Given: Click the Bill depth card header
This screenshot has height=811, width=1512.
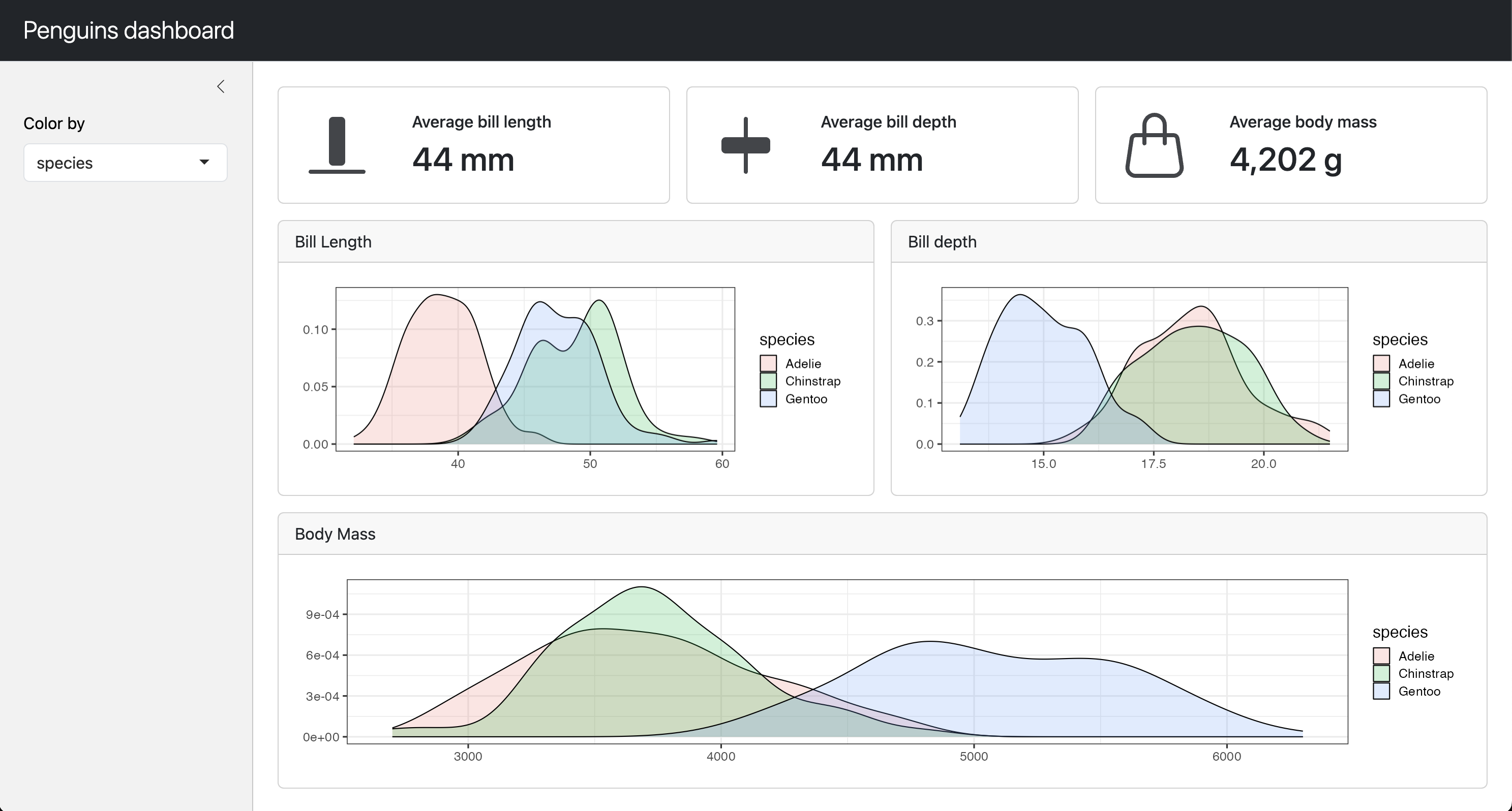Looking at the screenshot, I should pos(942,242).
